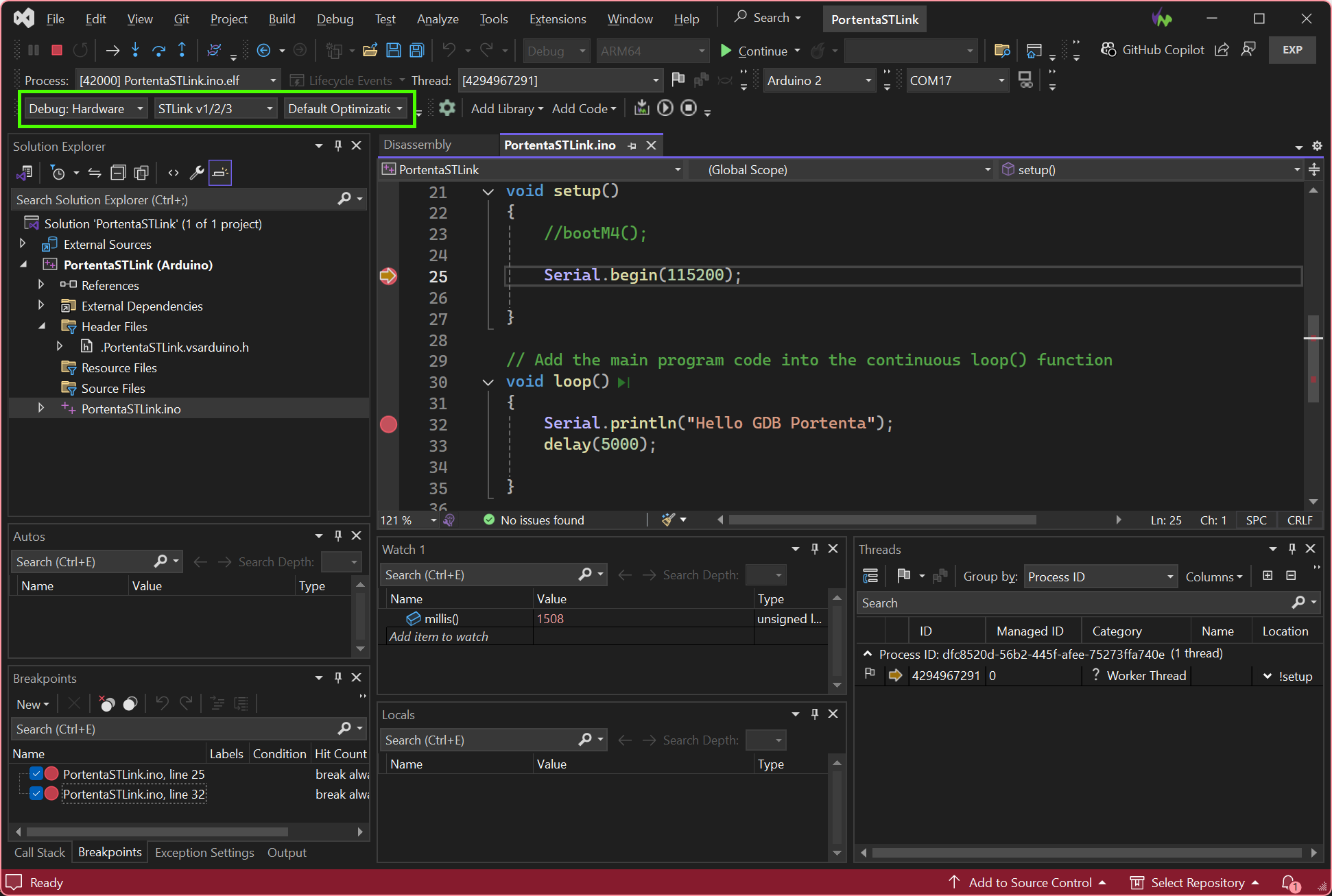This screenshot has height=896, width=1332.
Task: Click the Add Code button
Action: (584, 108)
